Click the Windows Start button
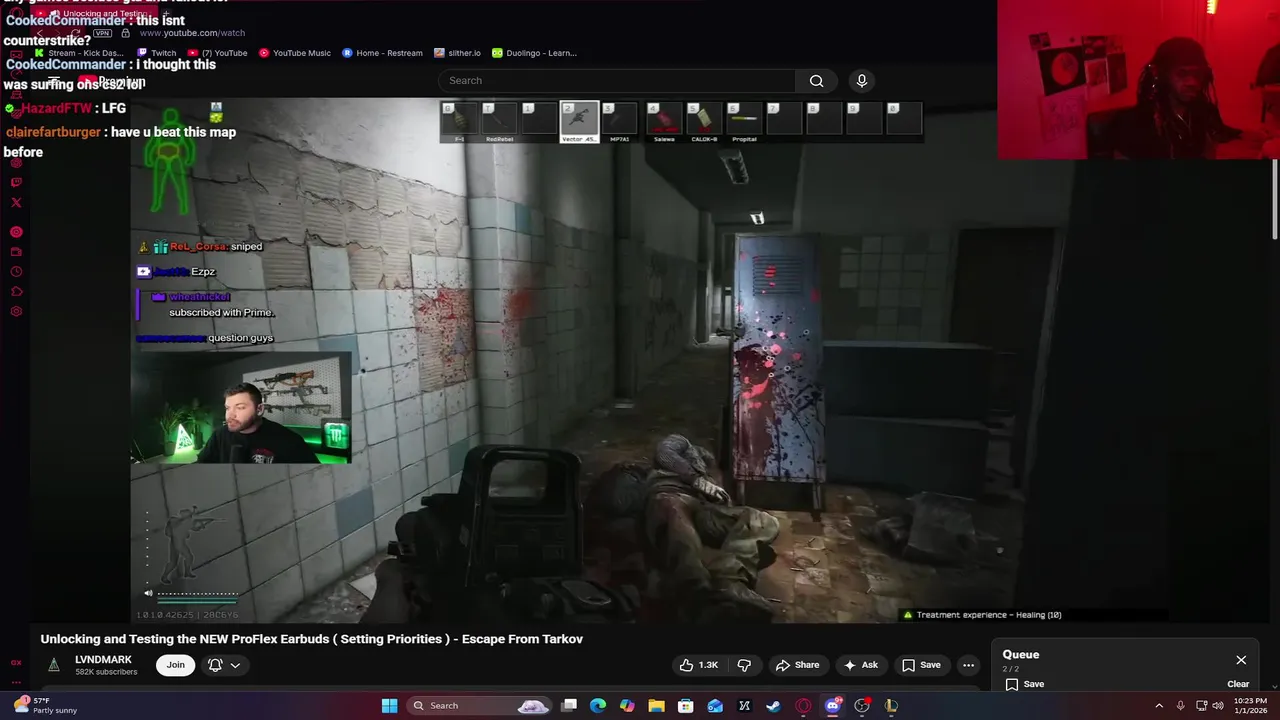The image size is (1280, 720). [389, 706]
